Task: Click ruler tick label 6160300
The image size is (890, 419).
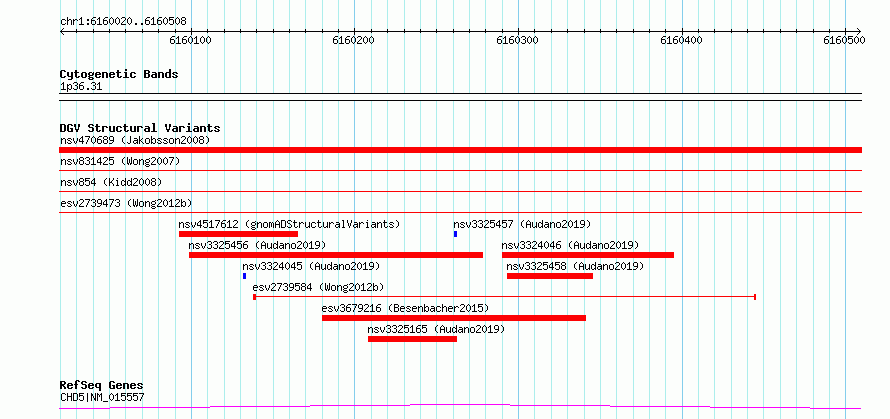Action: coord(517,40)
